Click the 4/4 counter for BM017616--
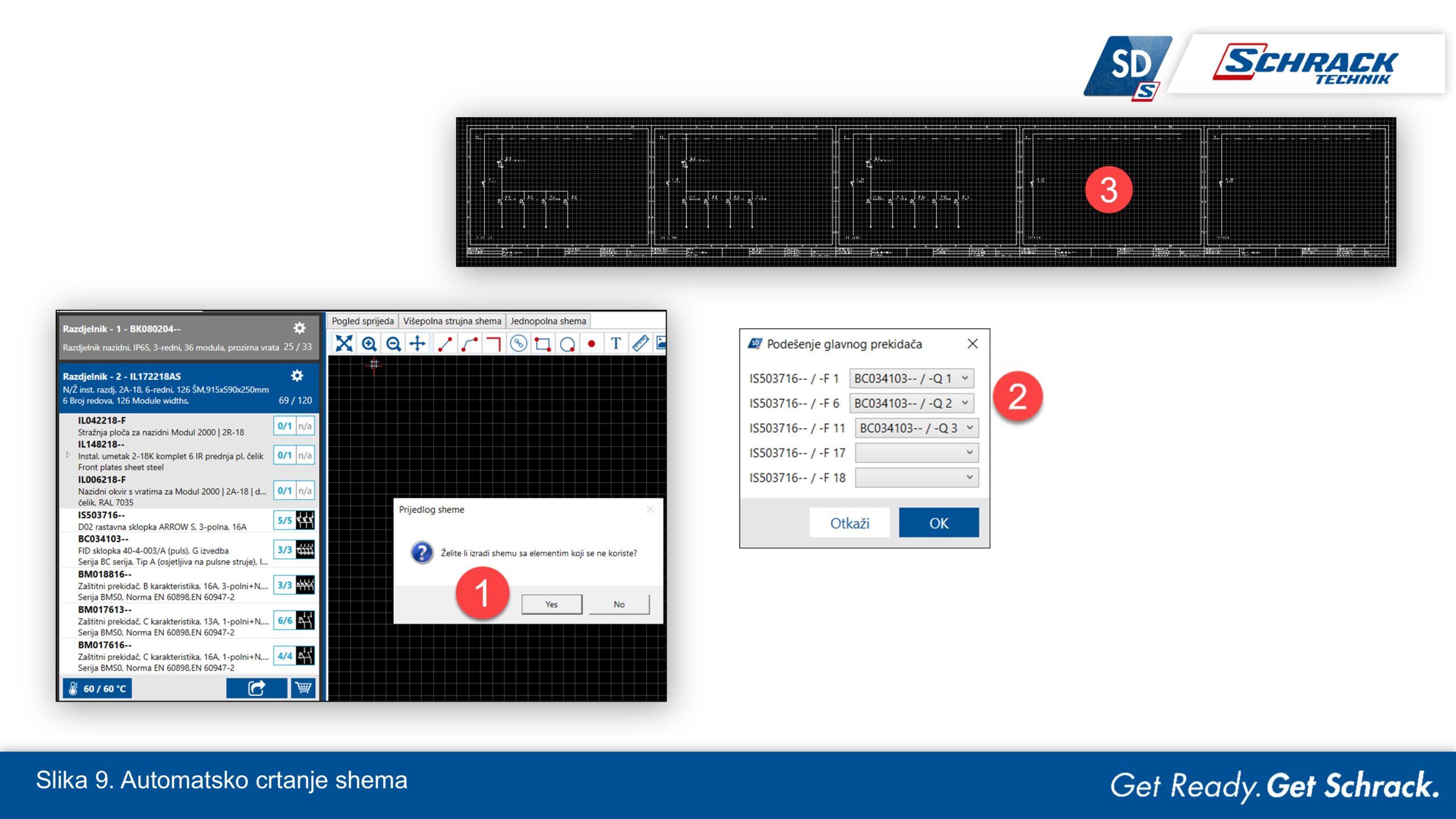Image resolution: width=1456 pixels, height=819 pixels. (x=284, y=655)
